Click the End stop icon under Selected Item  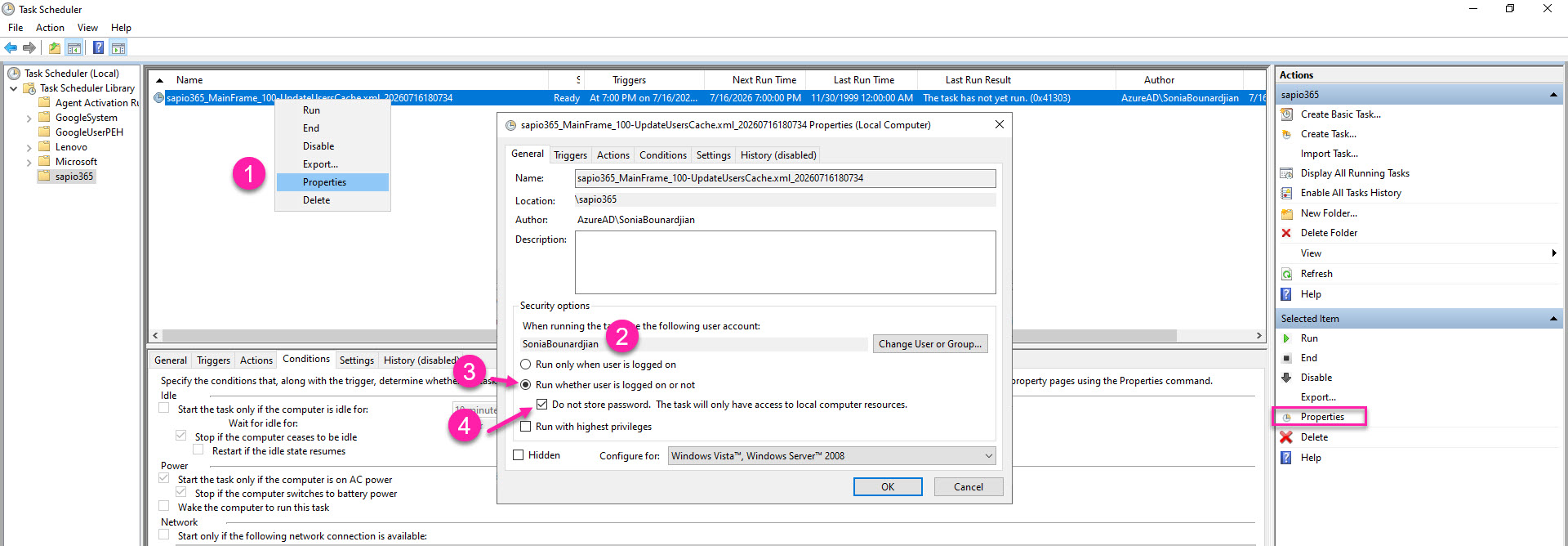click(x=1287, y=358)
